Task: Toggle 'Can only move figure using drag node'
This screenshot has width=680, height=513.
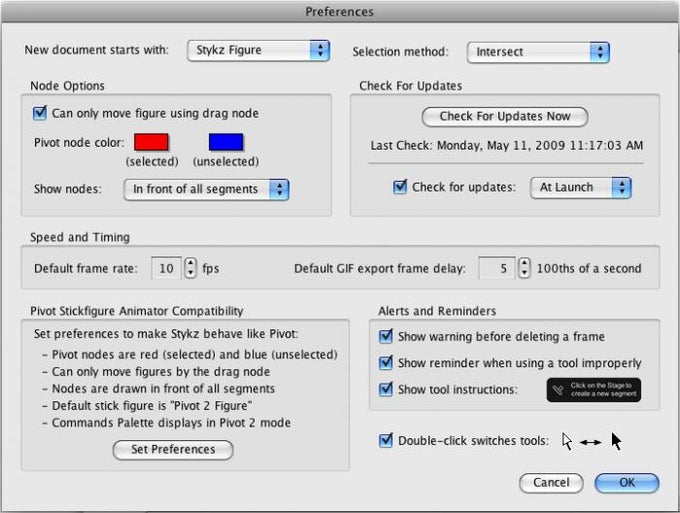Action: tap(39, 113)
